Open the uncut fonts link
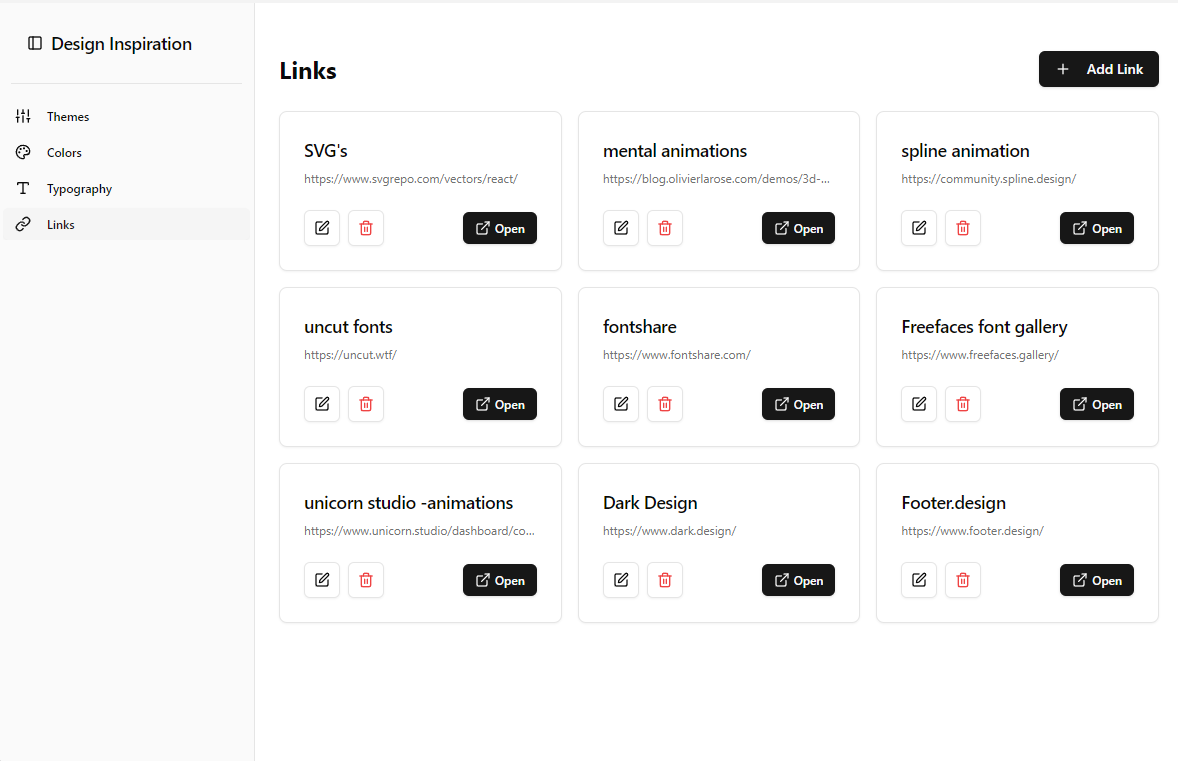This screenshot has height=761, width=1178. tap(500, 404)
